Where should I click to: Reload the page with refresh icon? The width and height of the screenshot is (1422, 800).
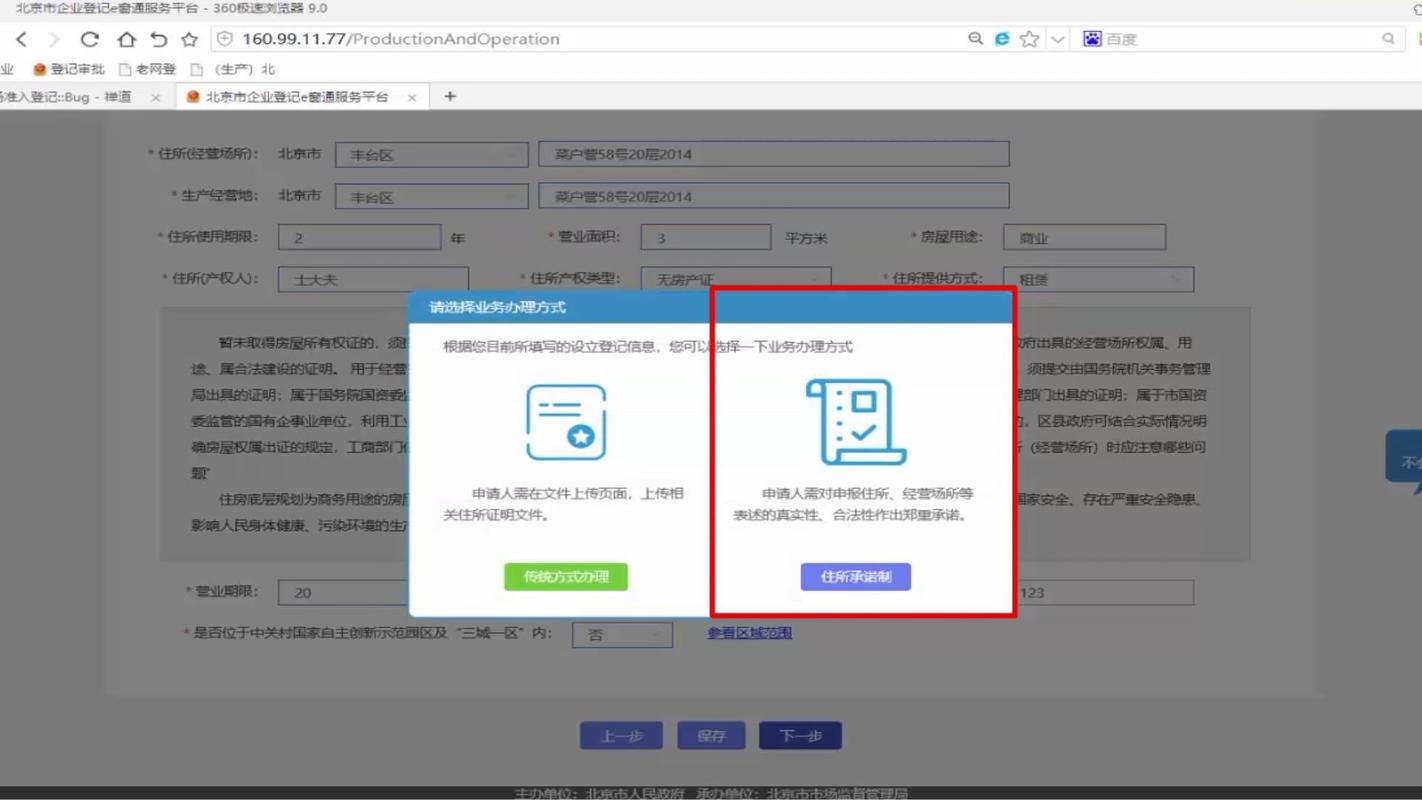tap(90, 39)
